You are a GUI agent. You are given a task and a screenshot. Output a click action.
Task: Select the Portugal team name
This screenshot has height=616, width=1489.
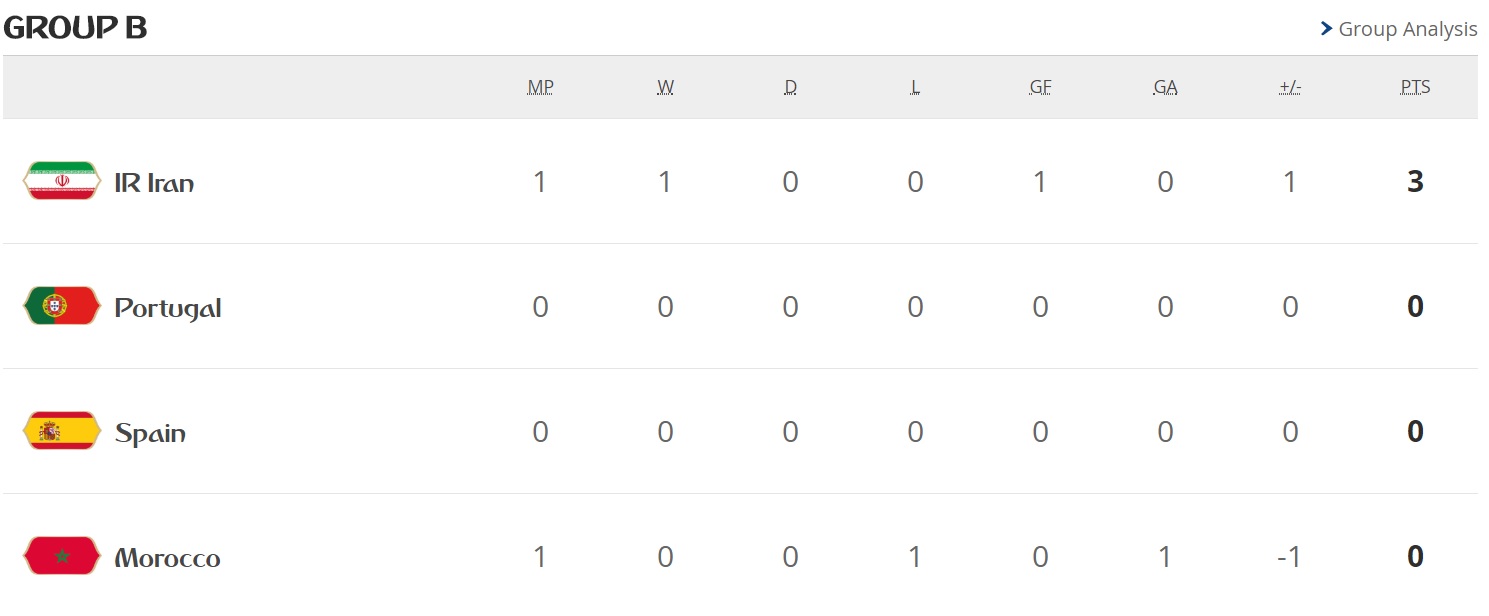pyautogui.click(x=168, y=308)
